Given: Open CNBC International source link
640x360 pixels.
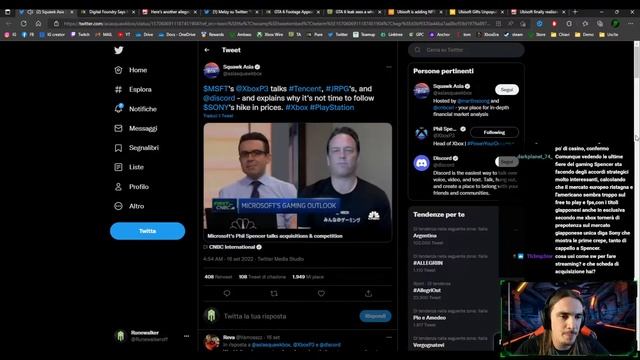Looking at the screenshot, I should (235, 247).
